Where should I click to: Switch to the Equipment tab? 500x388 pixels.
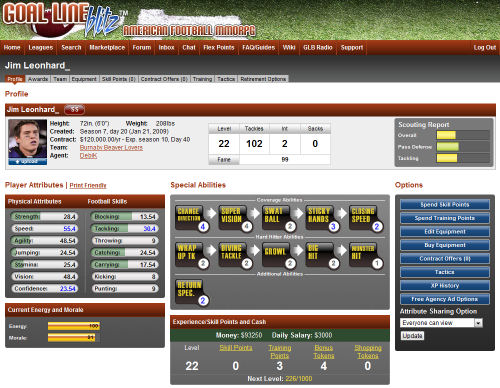(x=84, y=79)
